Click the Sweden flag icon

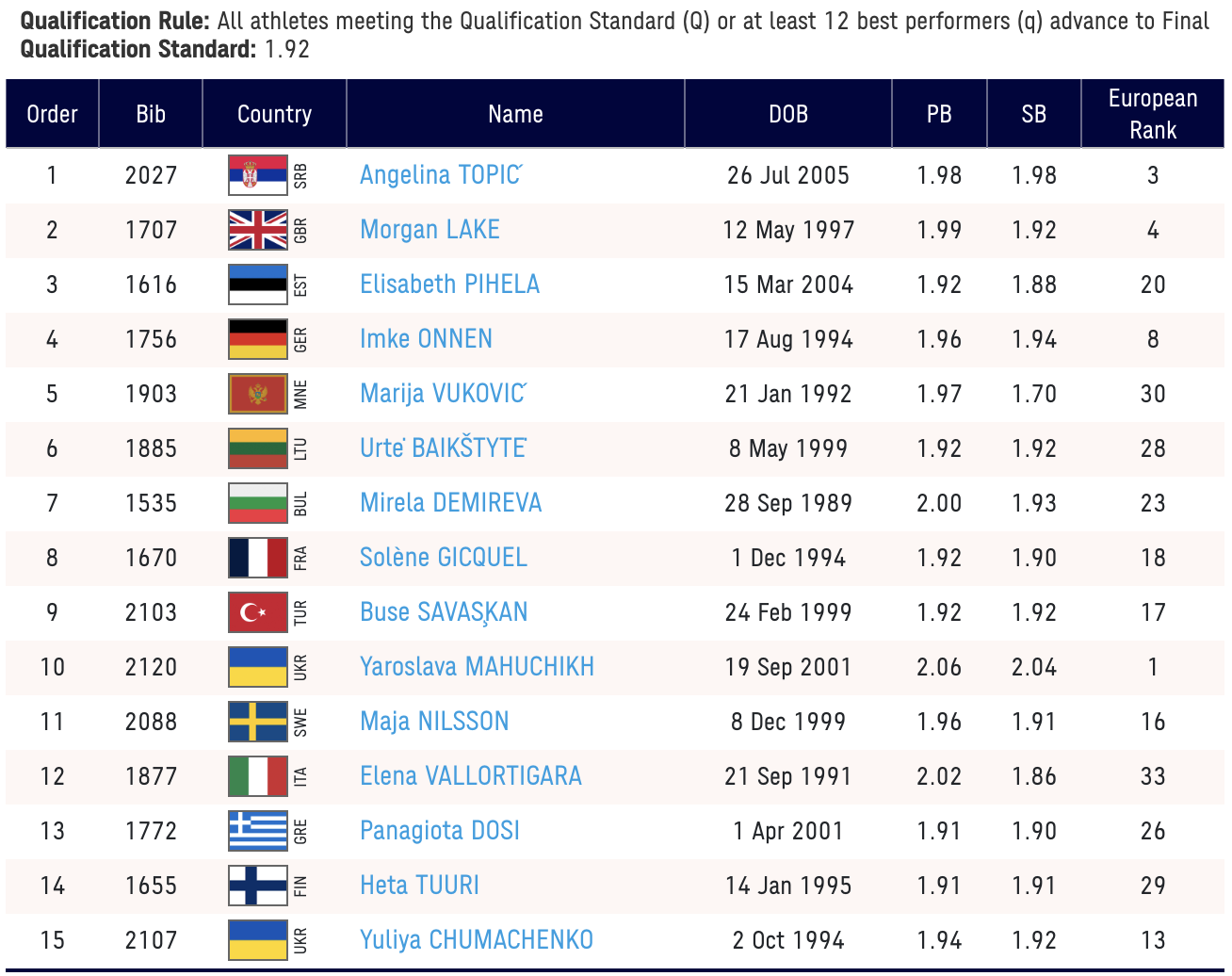257,722
